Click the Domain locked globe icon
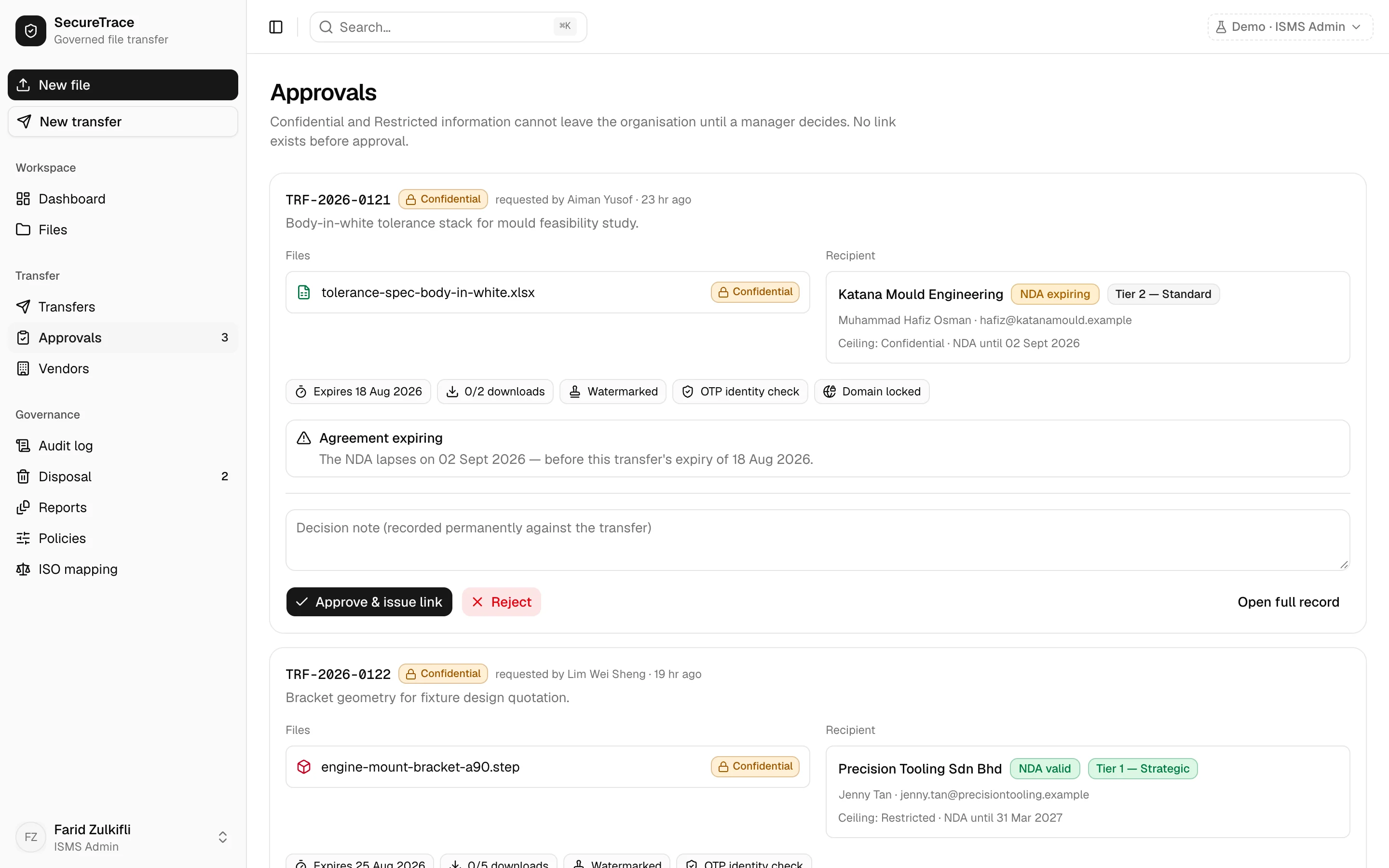1389x868 pixels. click(830, 392)
